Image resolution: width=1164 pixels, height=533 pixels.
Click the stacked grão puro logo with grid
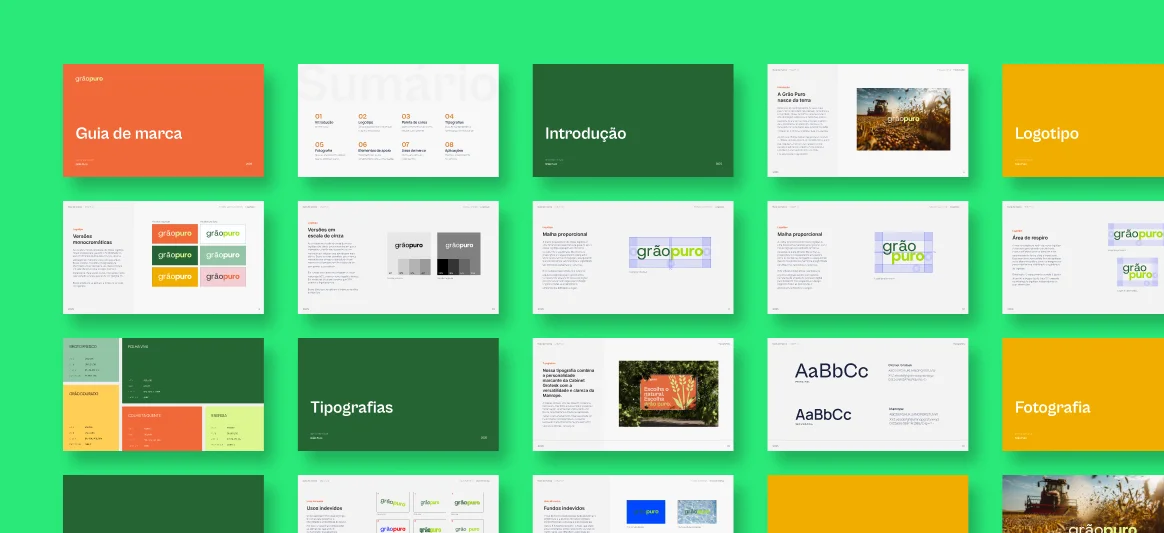[x=903, y=252]
